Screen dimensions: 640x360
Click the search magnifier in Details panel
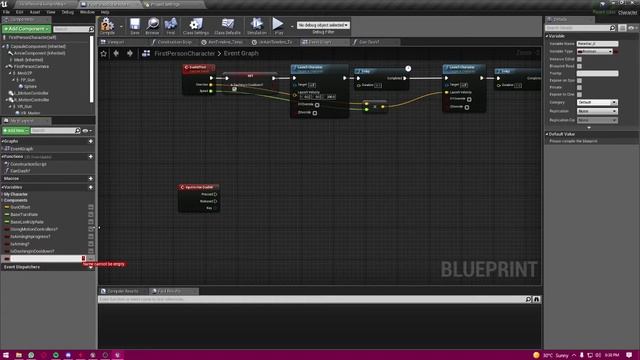click(x=612, y=28)
